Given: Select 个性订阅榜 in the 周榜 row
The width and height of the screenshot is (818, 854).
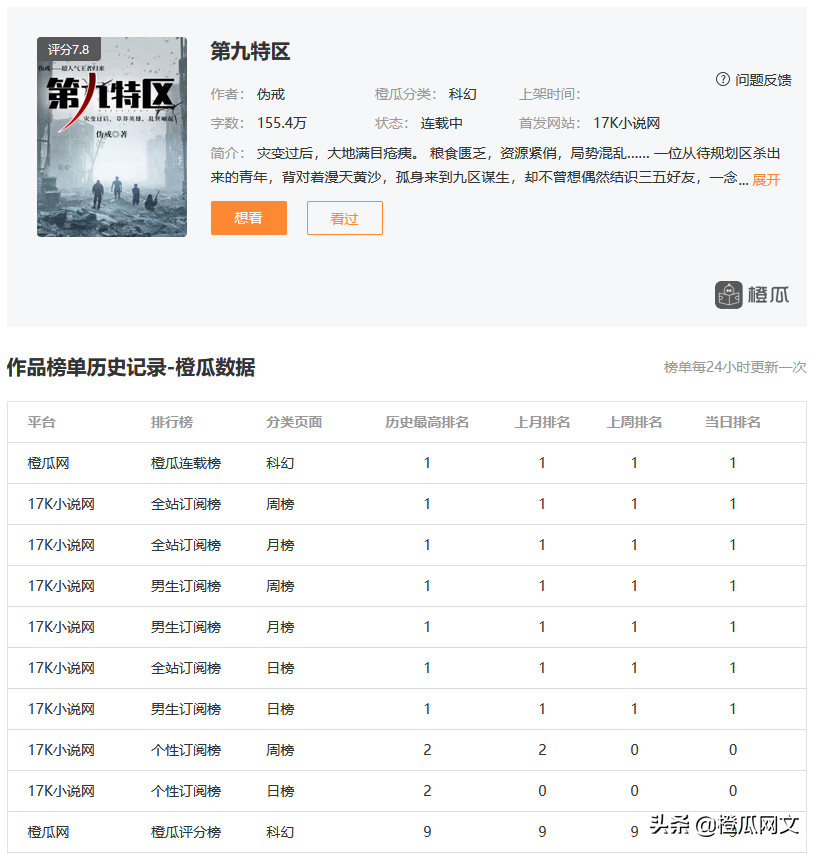Looking at the screenshot, I should [x=186, y=750].
